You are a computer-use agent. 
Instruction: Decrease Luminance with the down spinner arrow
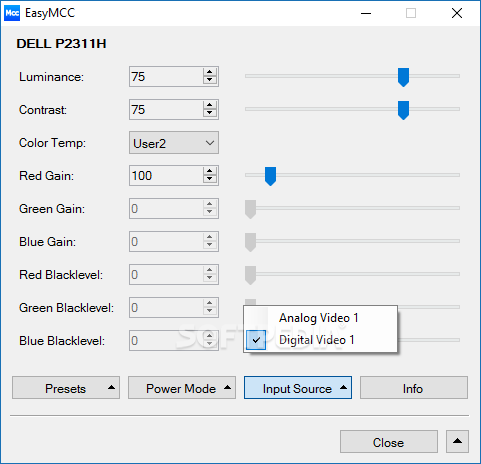click(209, 80)
